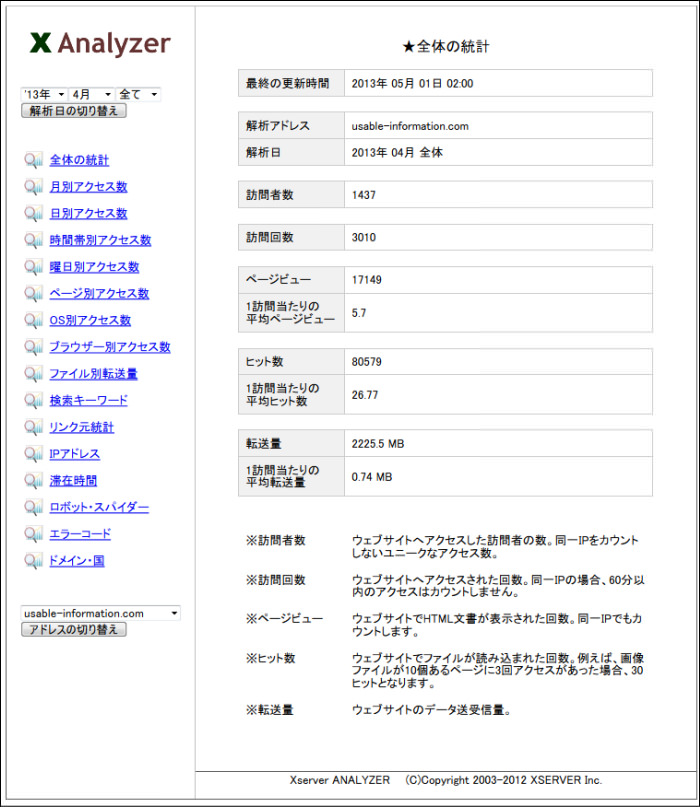Click magnifier icon beside 検索キーワード

tap(33, 401)
